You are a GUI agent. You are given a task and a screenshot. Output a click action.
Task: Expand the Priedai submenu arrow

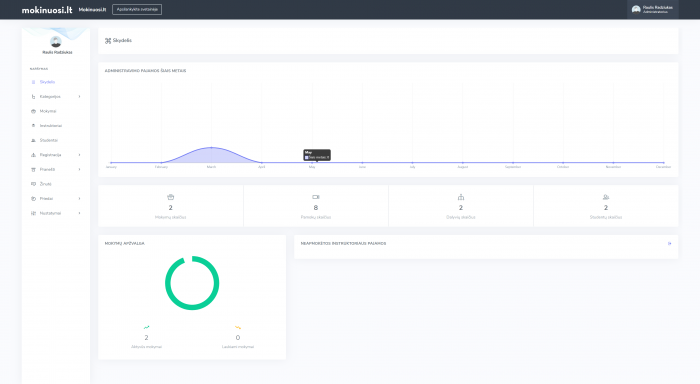[79, 199]
